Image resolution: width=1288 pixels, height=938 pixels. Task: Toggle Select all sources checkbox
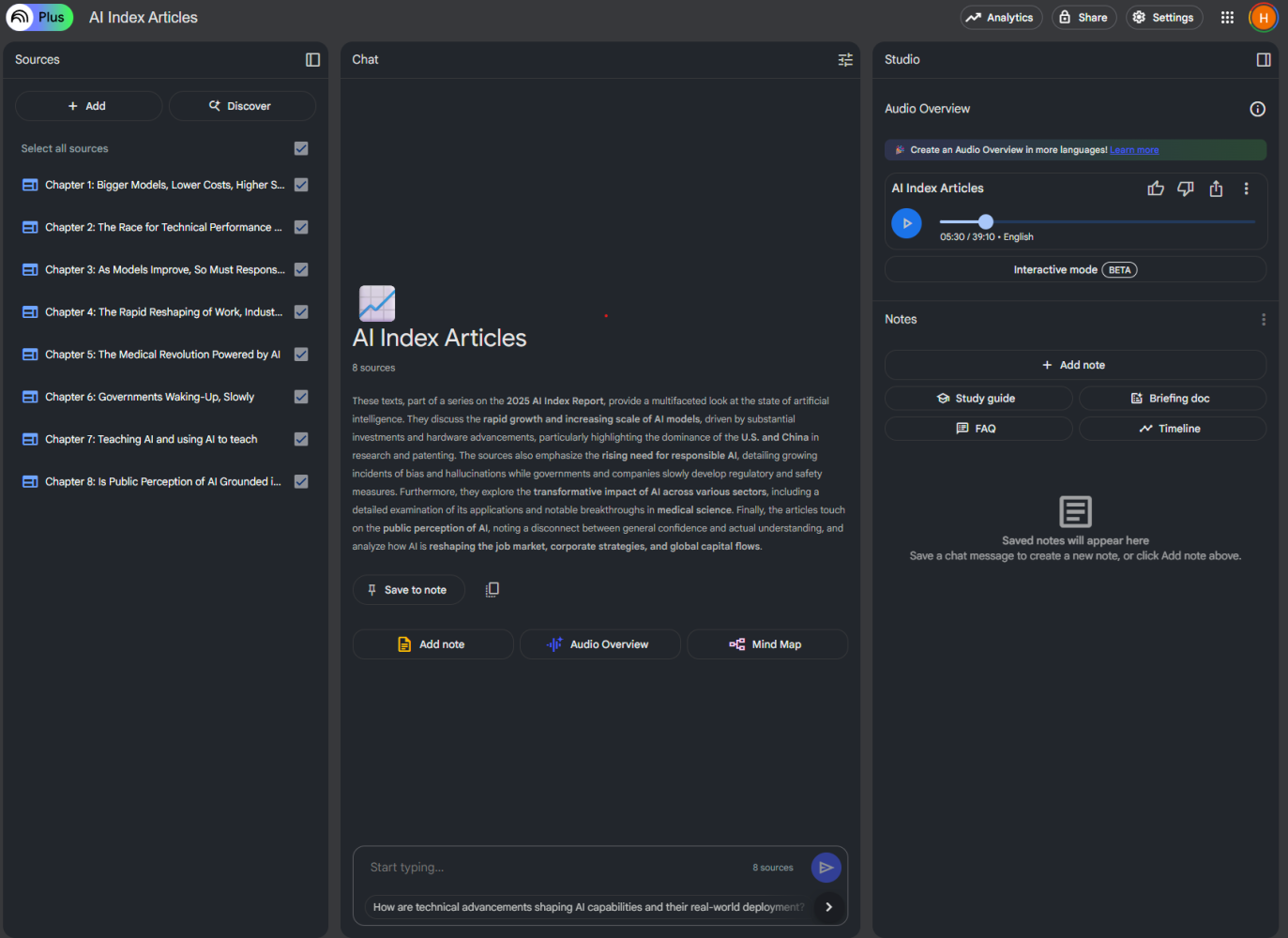point(301,148)
